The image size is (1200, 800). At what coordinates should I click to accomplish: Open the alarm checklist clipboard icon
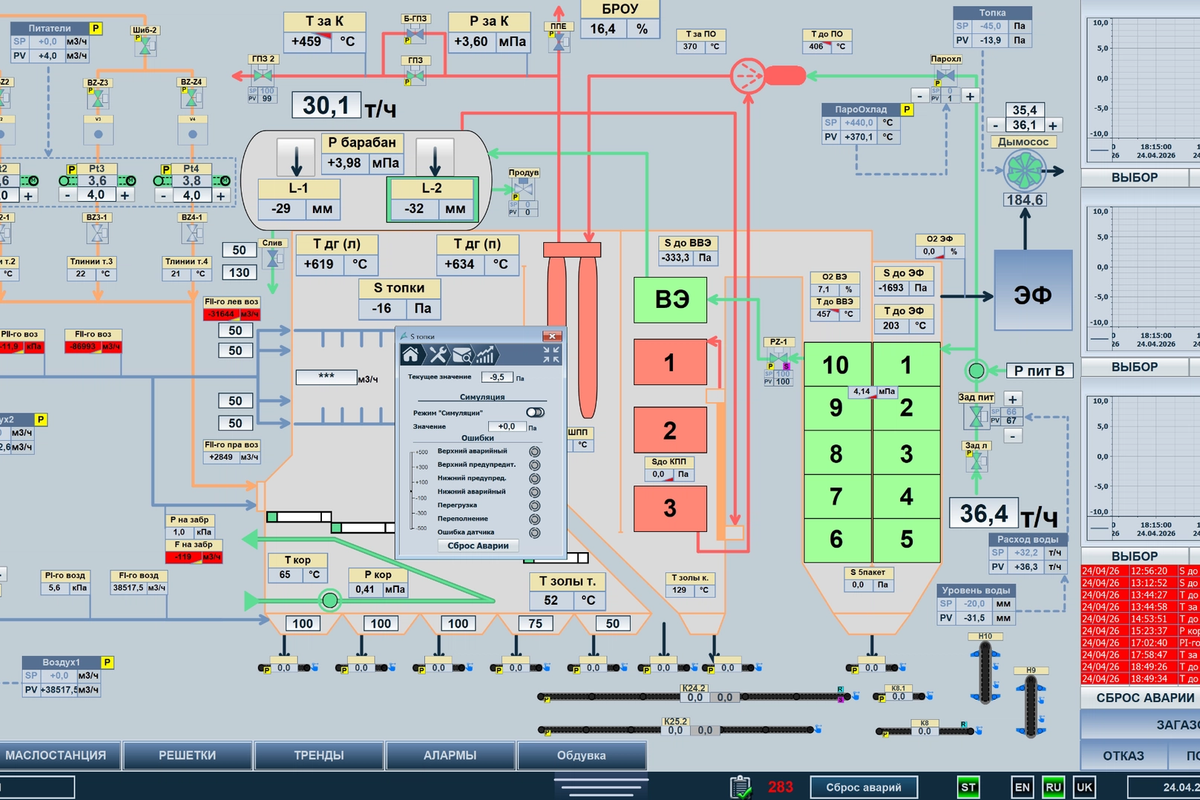741,786
